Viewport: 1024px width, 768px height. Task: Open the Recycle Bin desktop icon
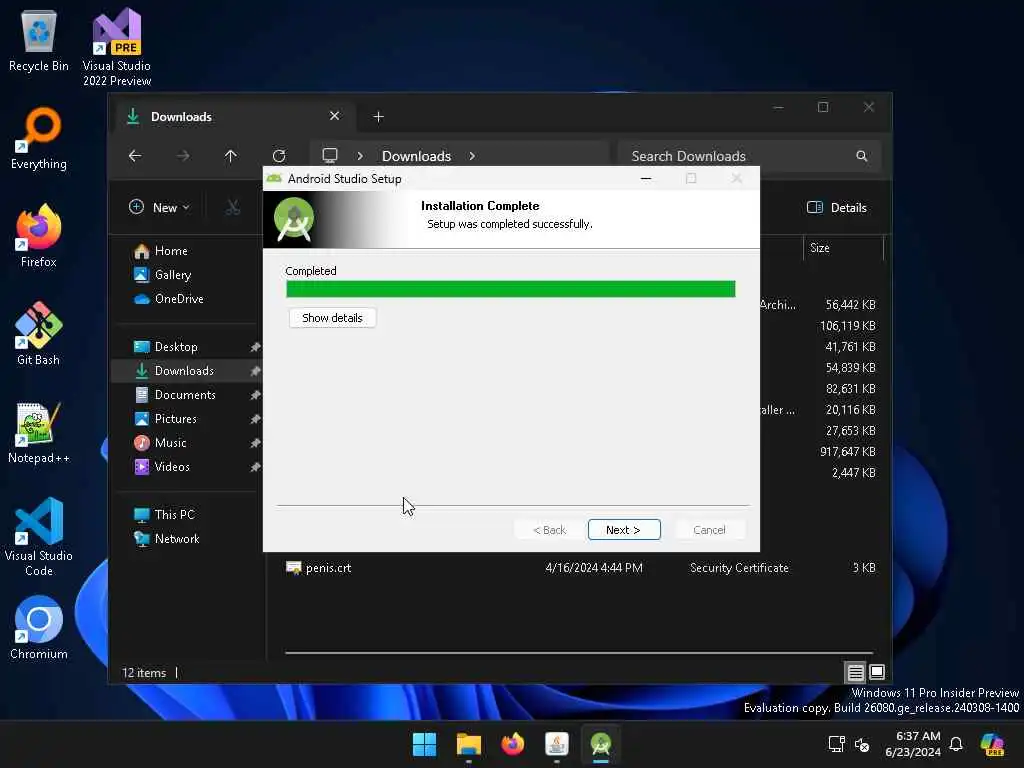click(x=39, y=40)
